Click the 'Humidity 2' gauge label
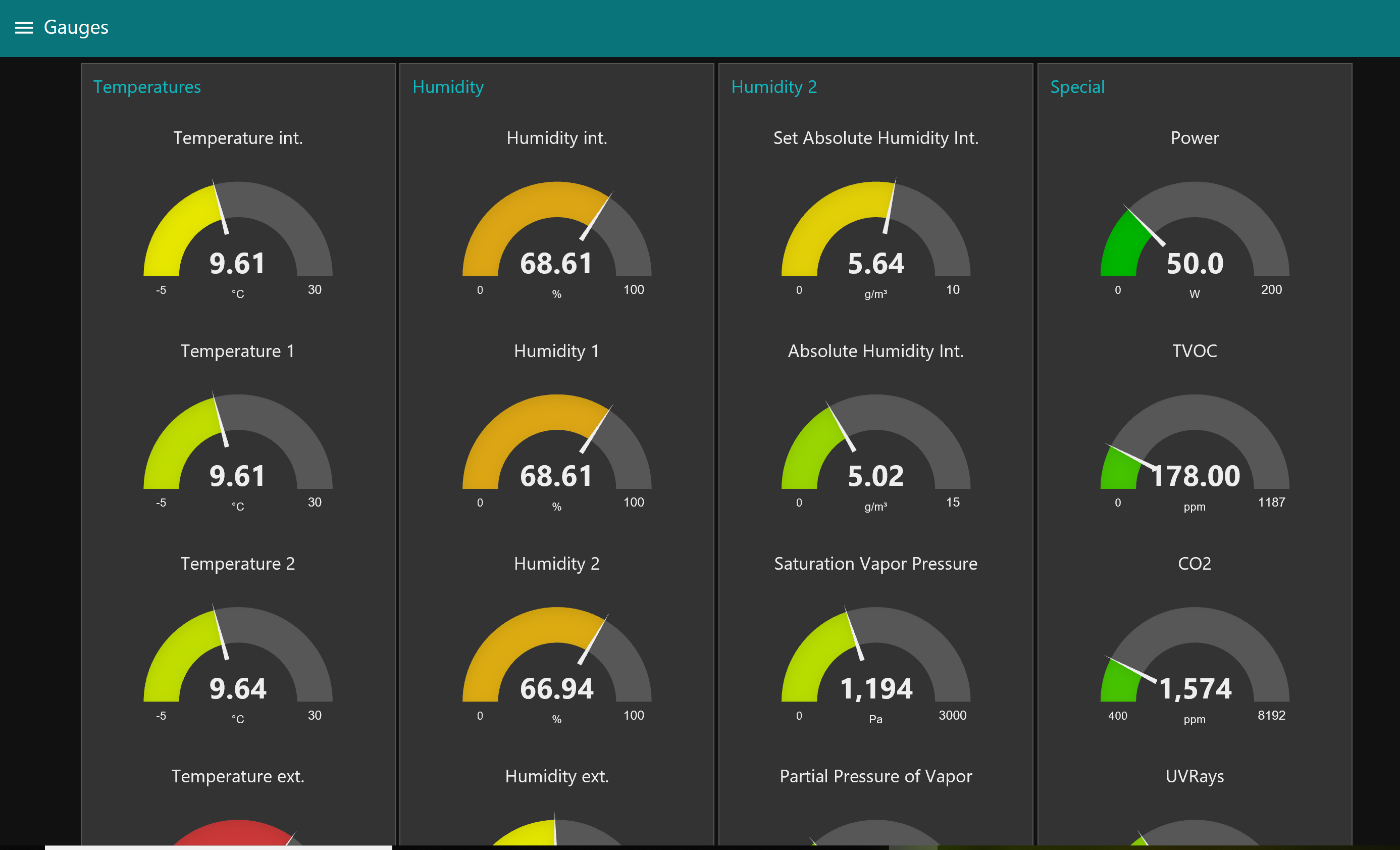Screen dimensions: 1400x850 (x=557, y=564)
